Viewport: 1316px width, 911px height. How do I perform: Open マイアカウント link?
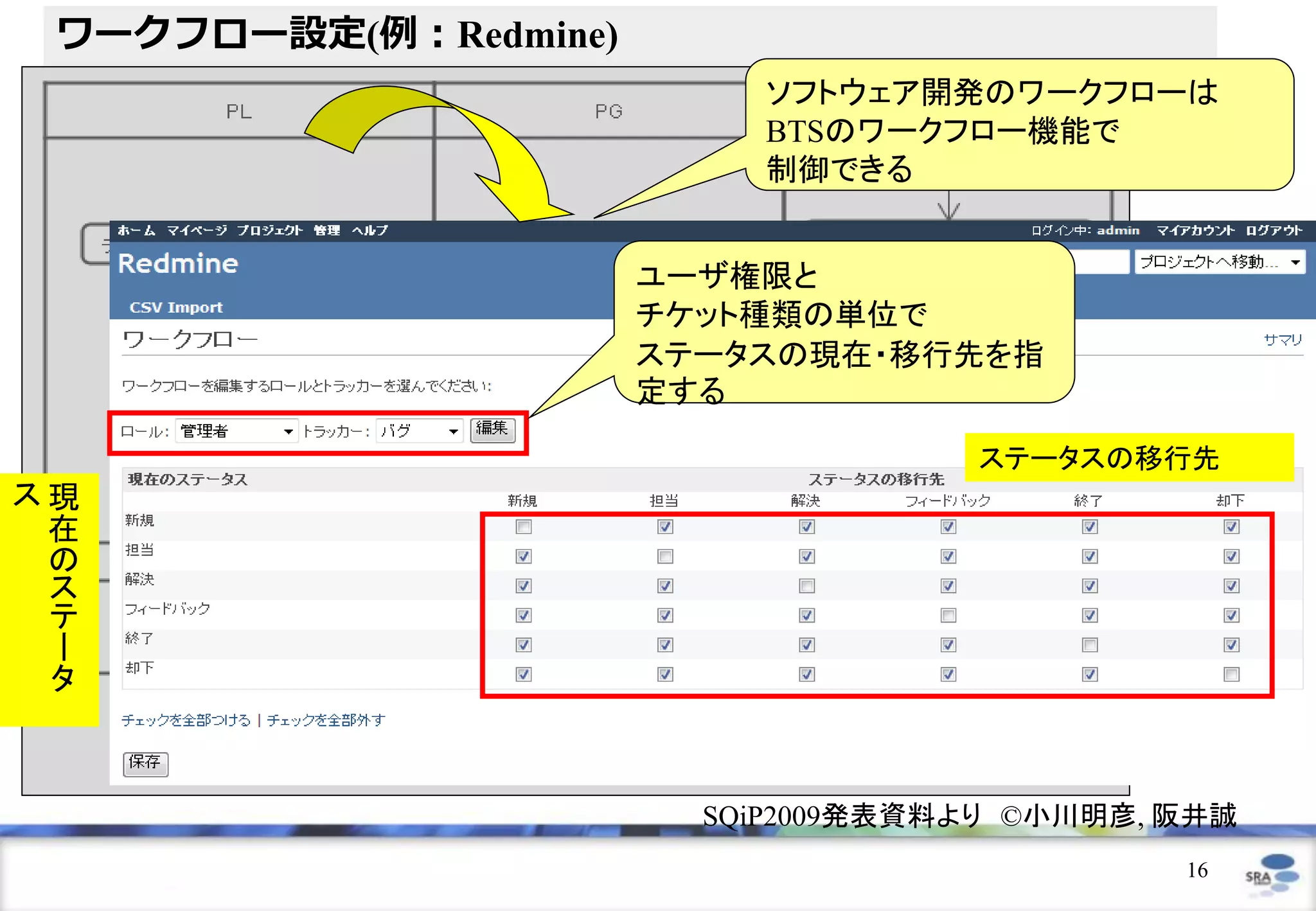1195,230
